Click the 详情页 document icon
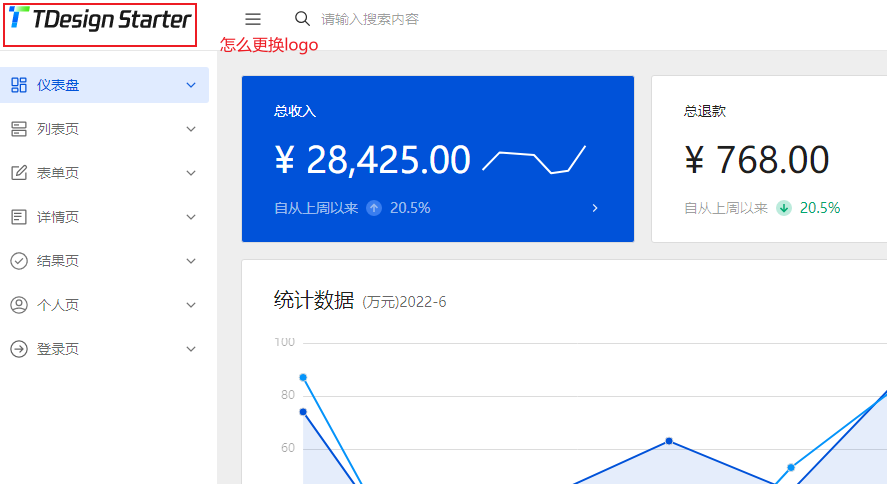This screenshot has height=484, width=887. 19,217
